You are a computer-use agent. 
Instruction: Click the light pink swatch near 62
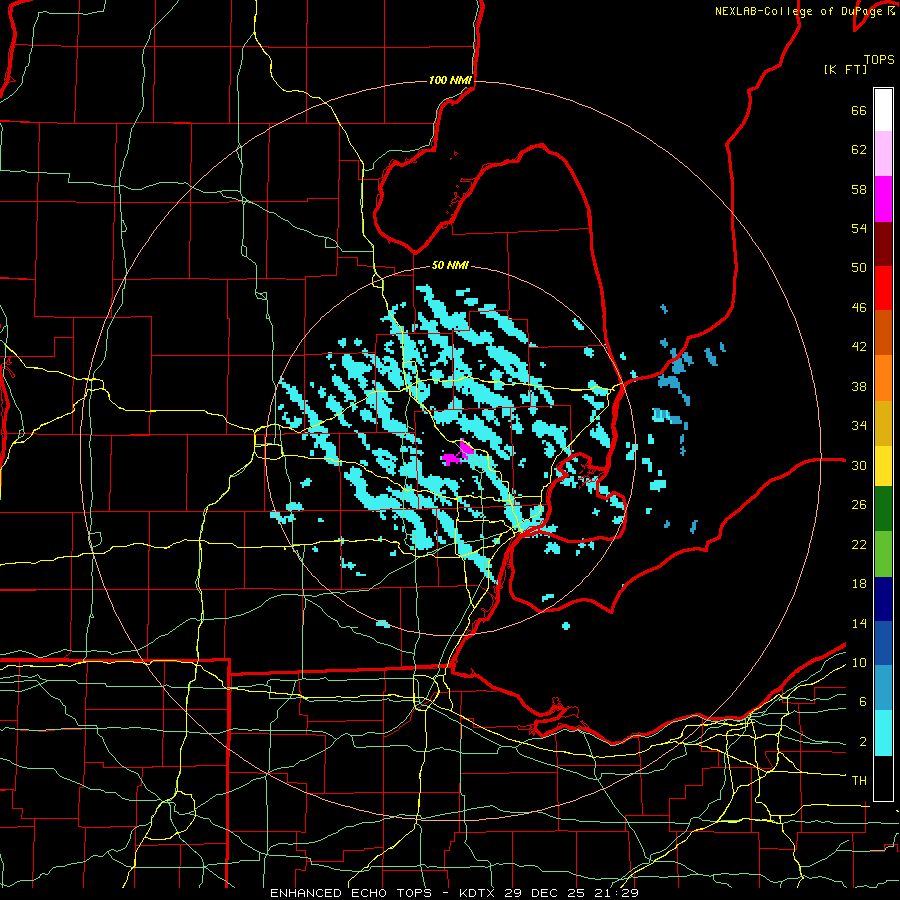pos(883,154)
